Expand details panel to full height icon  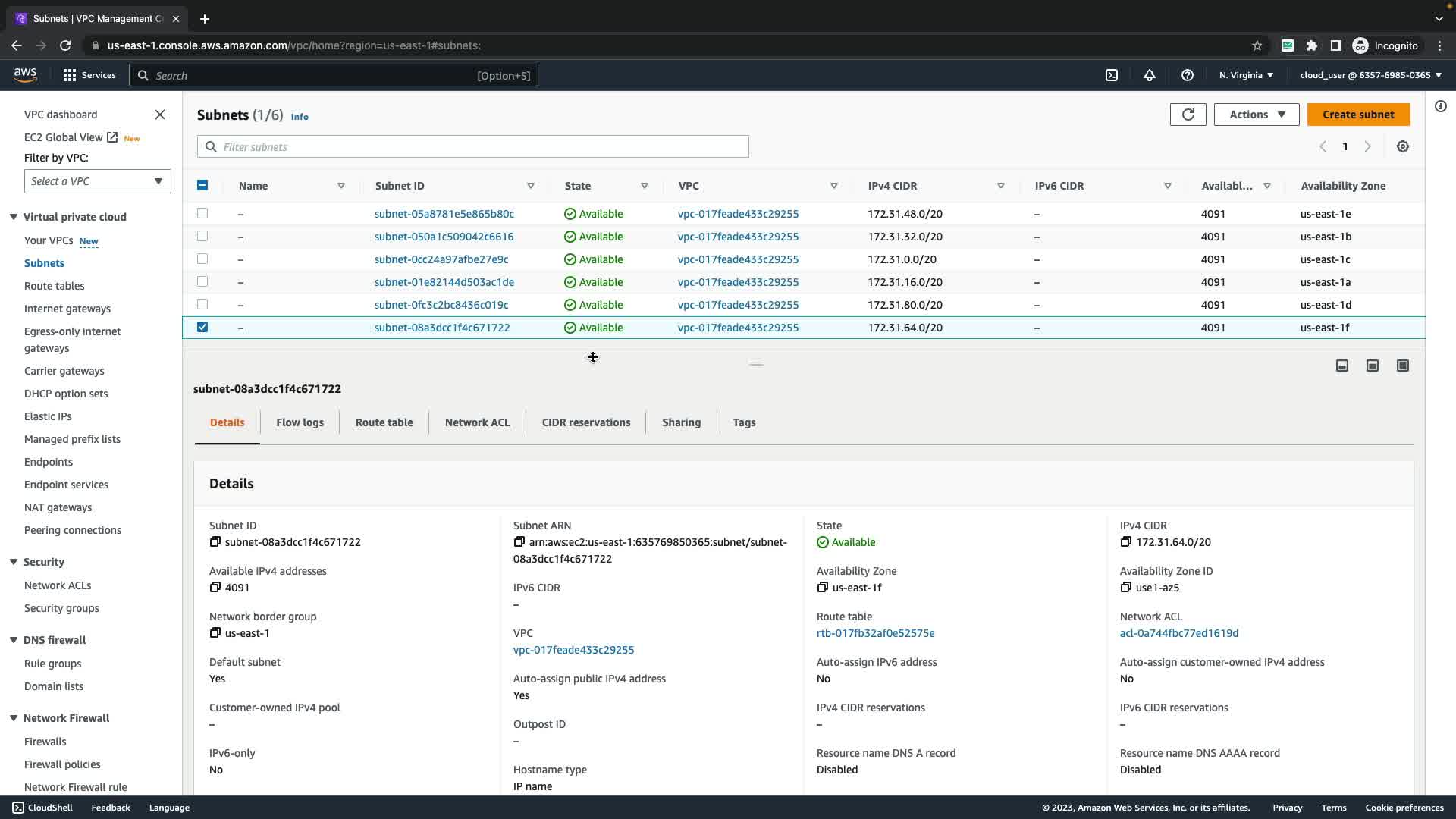click(1402, 366)
